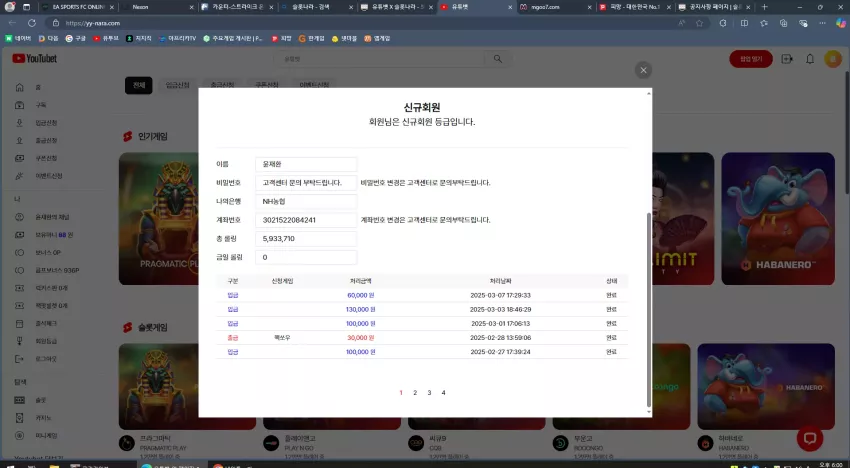This screenshot has width=850, height=468.
Task: Select the 입금신청 filter chip
Action: [x=177, y=85]
